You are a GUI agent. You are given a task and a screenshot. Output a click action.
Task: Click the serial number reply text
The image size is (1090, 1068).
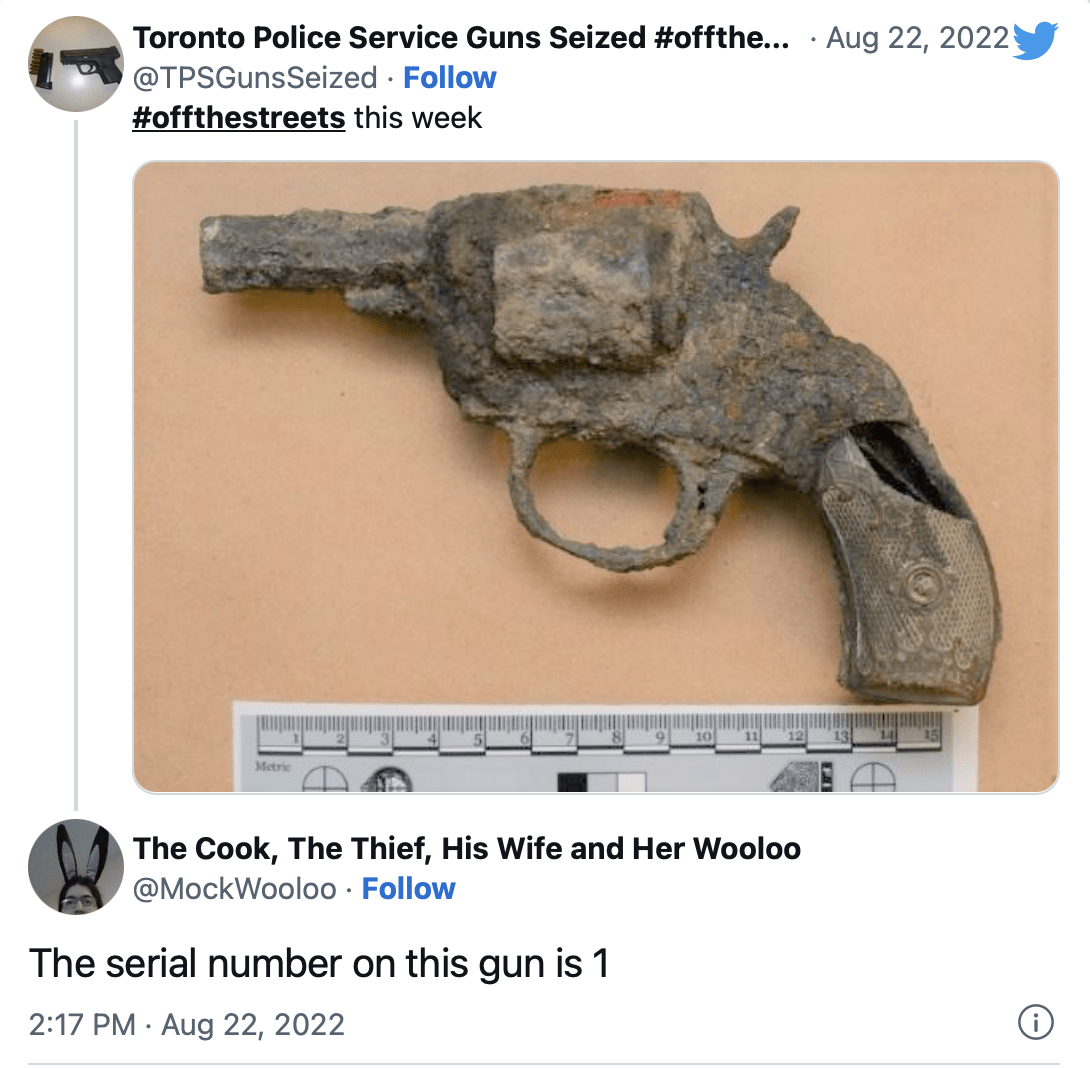pyautogui.click(x=318, y=964)
